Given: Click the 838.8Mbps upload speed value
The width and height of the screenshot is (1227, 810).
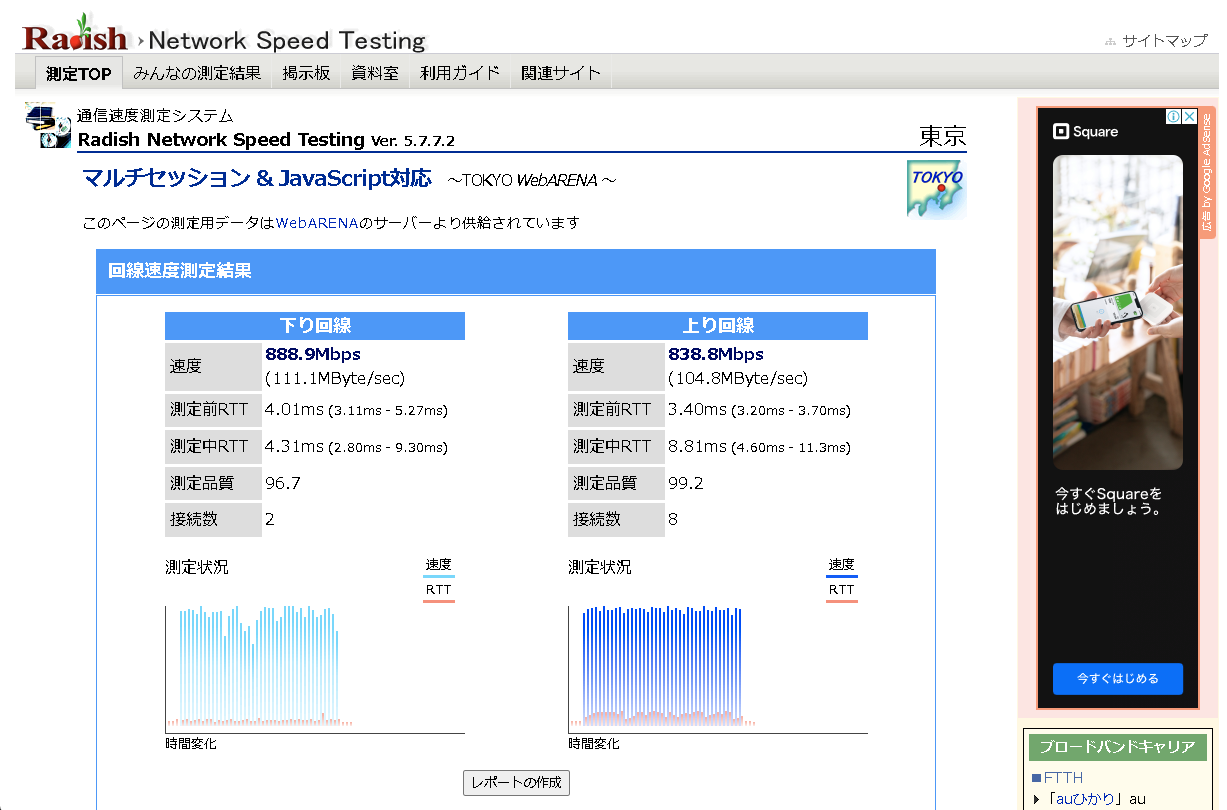Looking at the screenshot, I should point(716,354).
